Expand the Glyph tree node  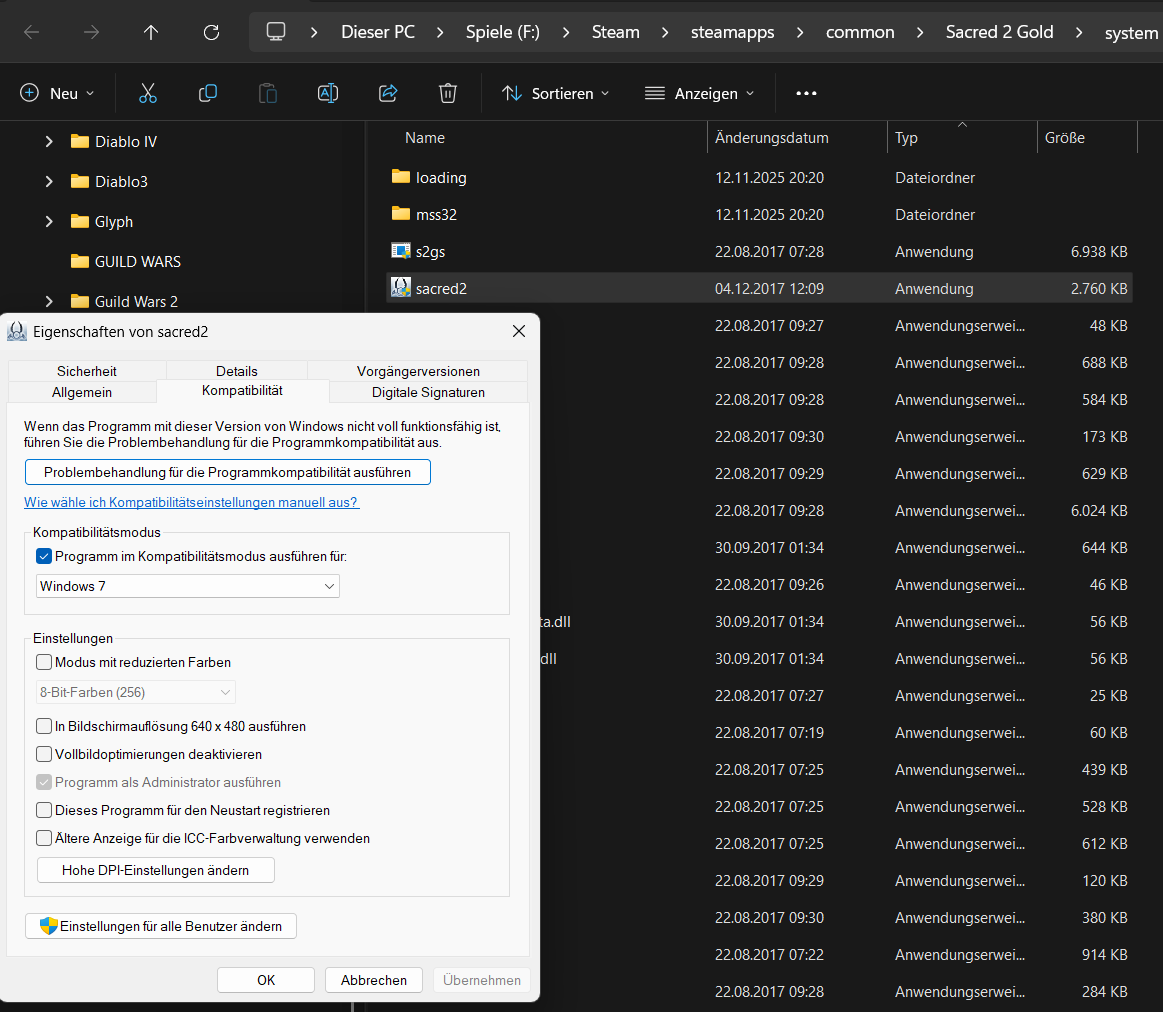click(x=49, y=221)
